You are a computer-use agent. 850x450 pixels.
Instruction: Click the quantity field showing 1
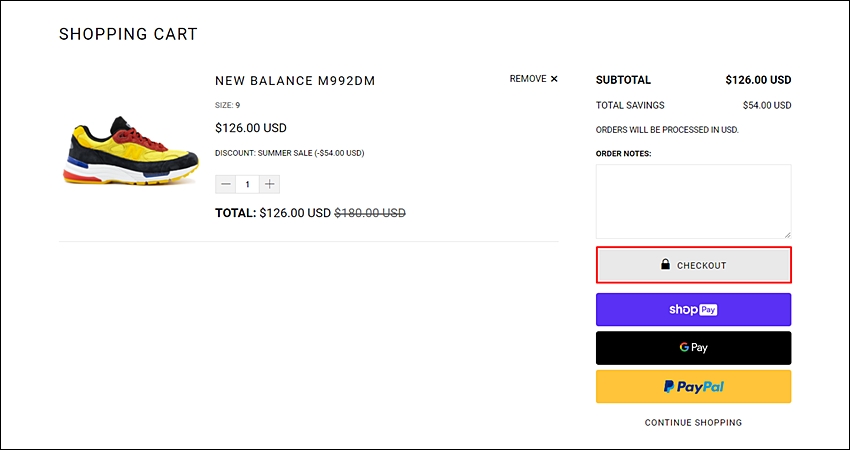pos(247,184)
